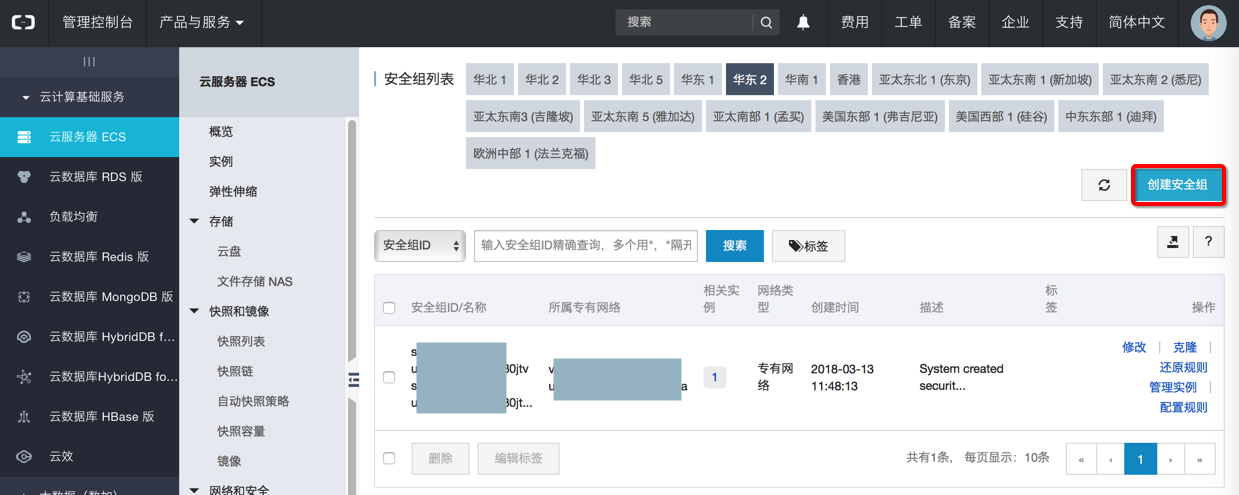
Task: Click the notification bell icon
Action: point(803,22)
